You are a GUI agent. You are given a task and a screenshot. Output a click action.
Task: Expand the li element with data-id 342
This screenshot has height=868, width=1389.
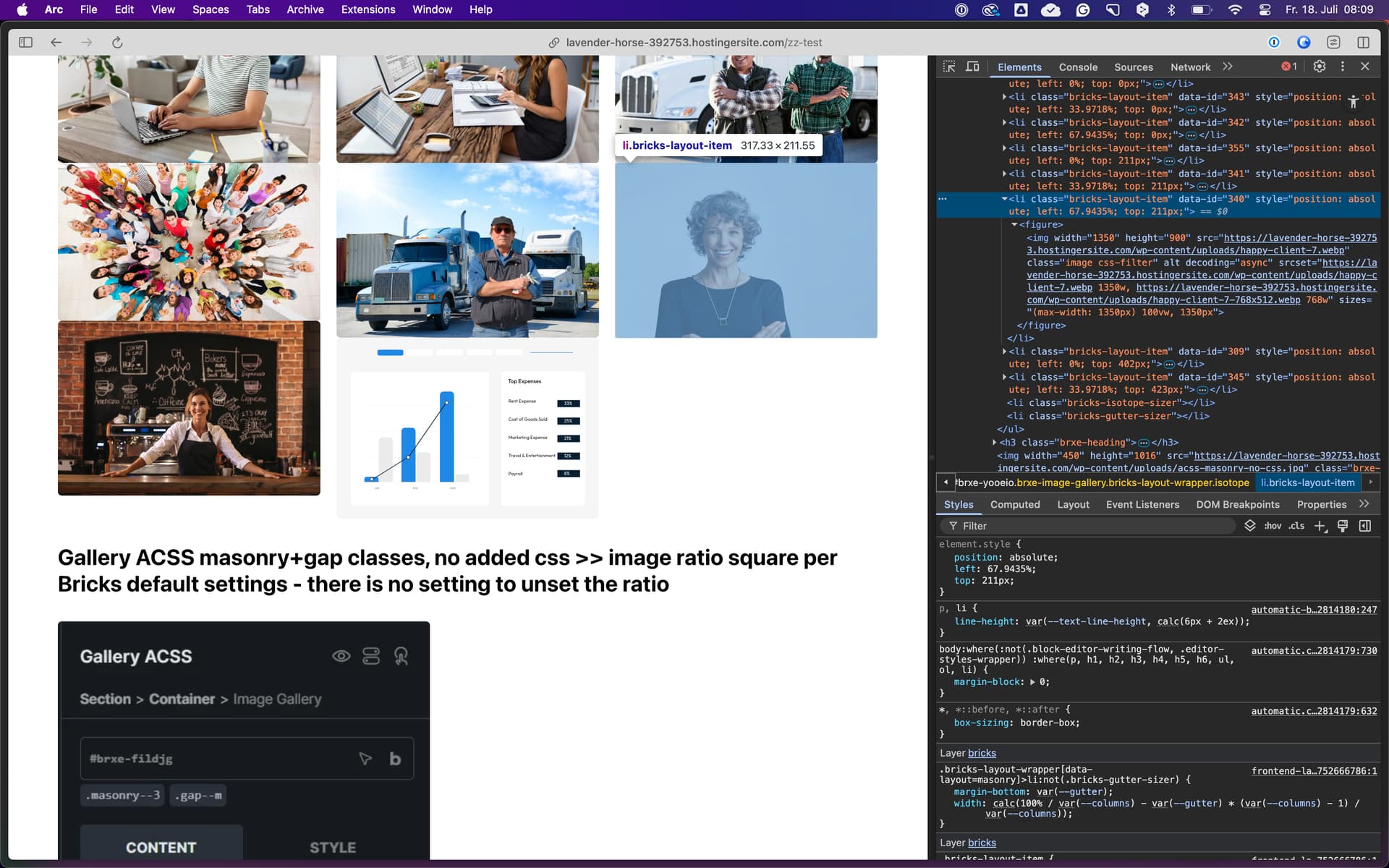click(1004, 122)
